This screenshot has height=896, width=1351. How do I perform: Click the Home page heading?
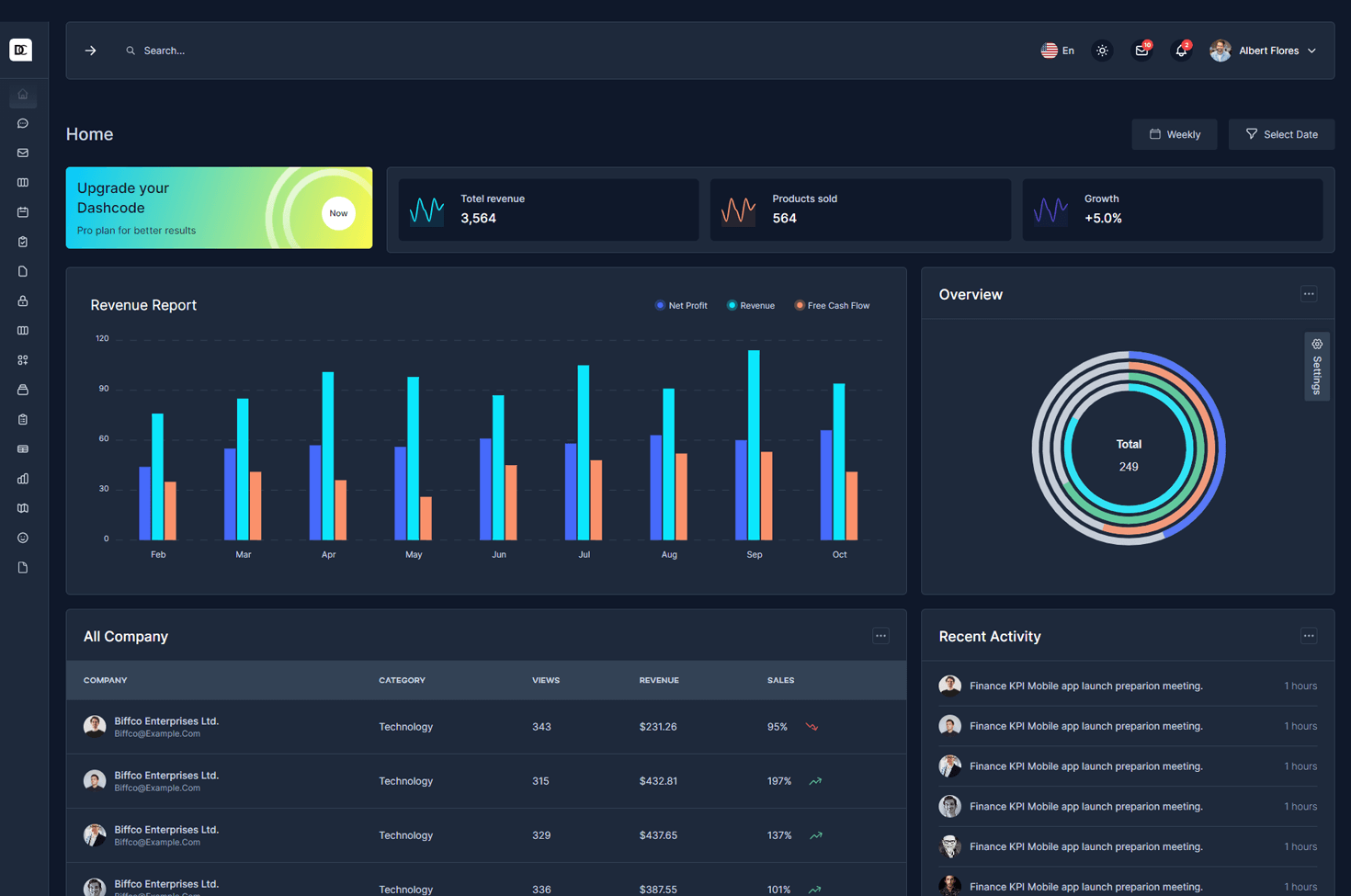(x=89, y=134)
